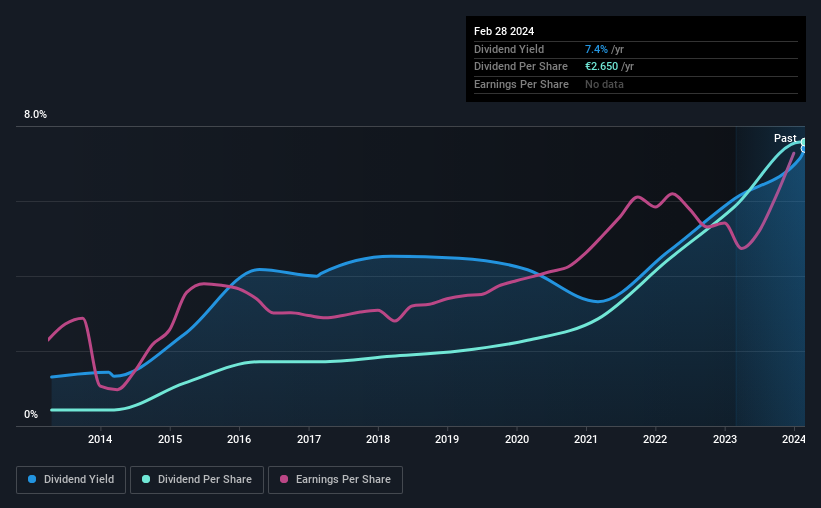Click the pink Earnings Per Share legend dot
Image resolution: width=821 pixels, height=508 pixels.
284,480
